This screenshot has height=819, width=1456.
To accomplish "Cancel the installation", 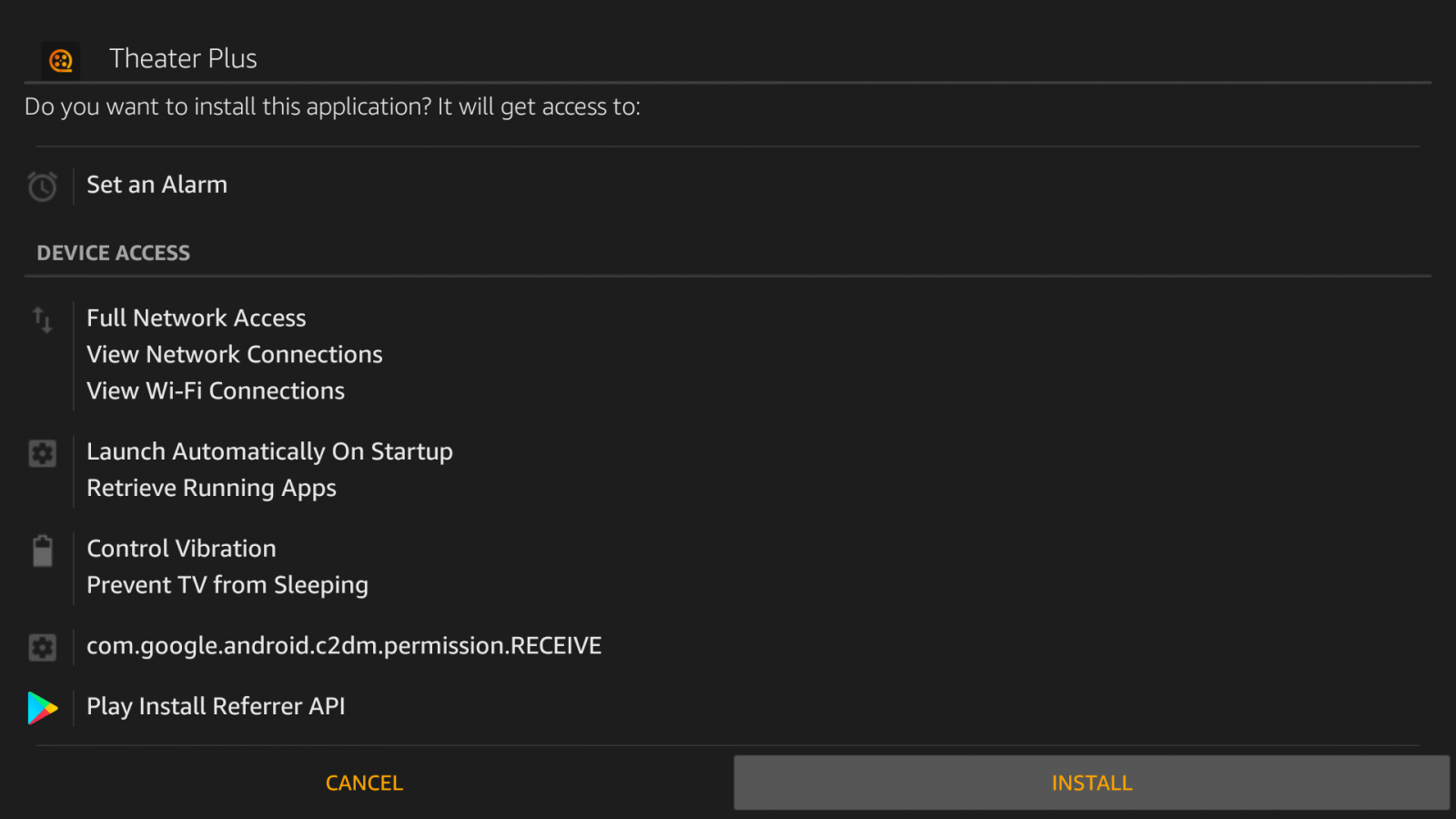I will [364, 783].
